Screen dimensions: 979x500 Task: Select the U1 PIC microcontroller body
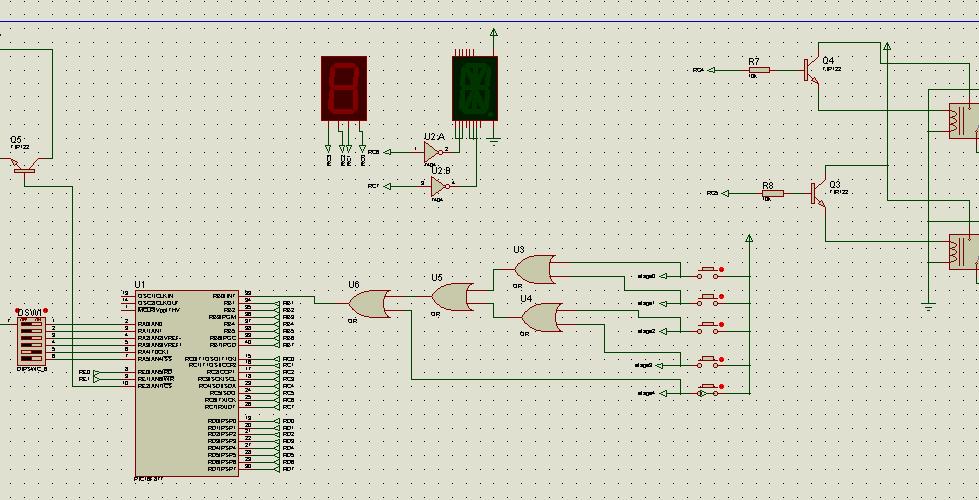click(x=187, y=383)
